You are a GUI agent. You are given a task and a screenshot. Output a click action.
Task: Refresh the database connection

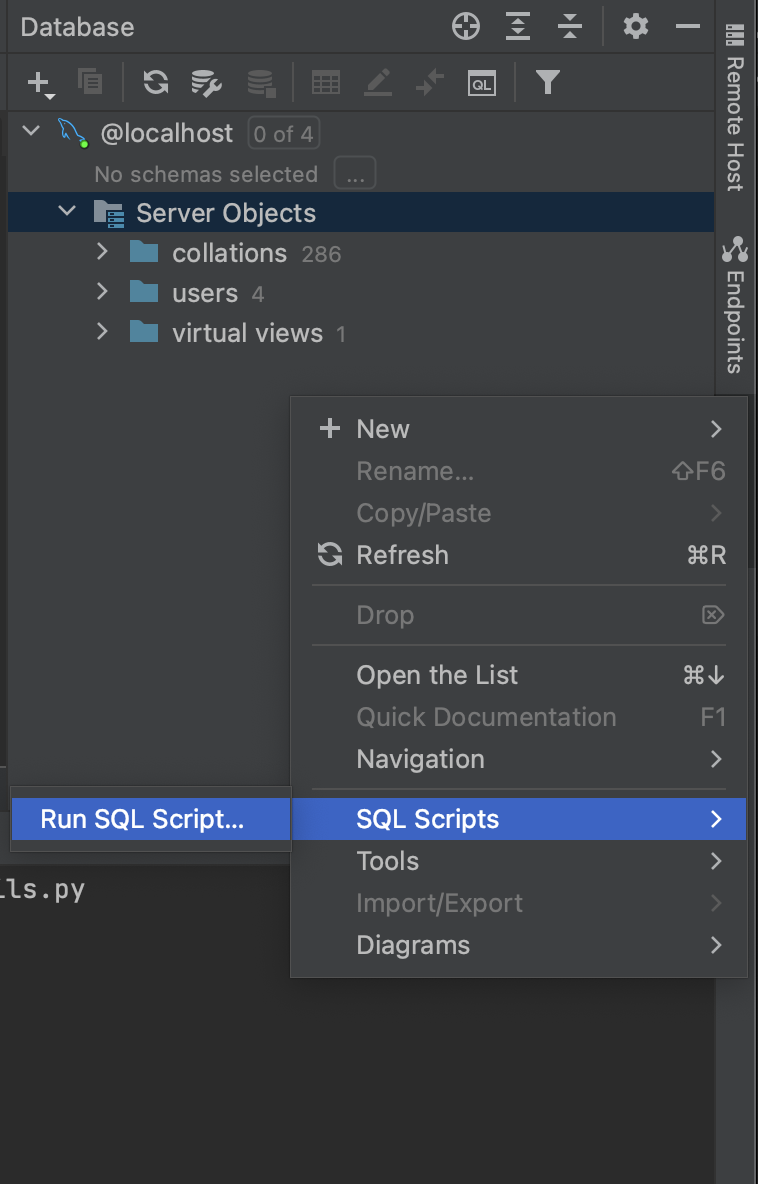pos(155,82)
